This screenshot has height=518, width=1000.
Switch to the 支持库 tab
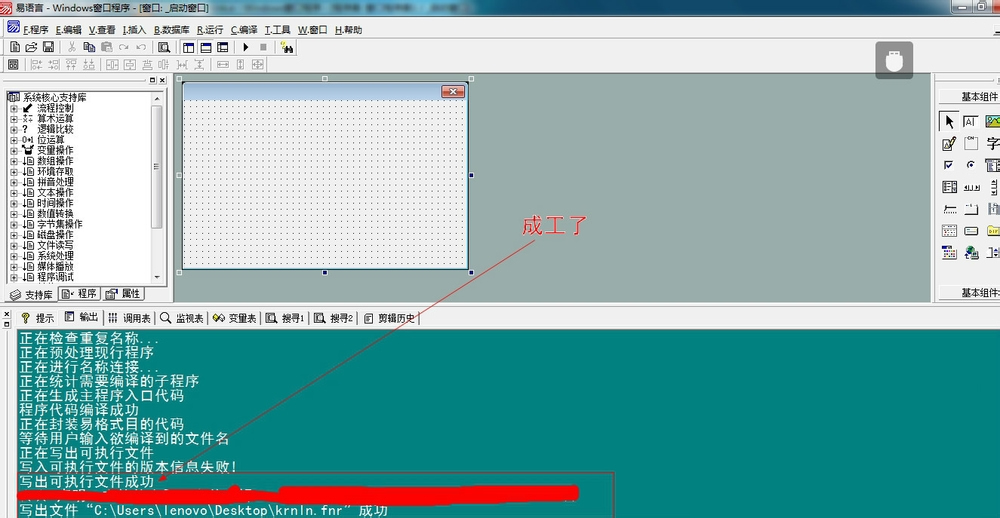pyautogui.click(x=32, y=295)
